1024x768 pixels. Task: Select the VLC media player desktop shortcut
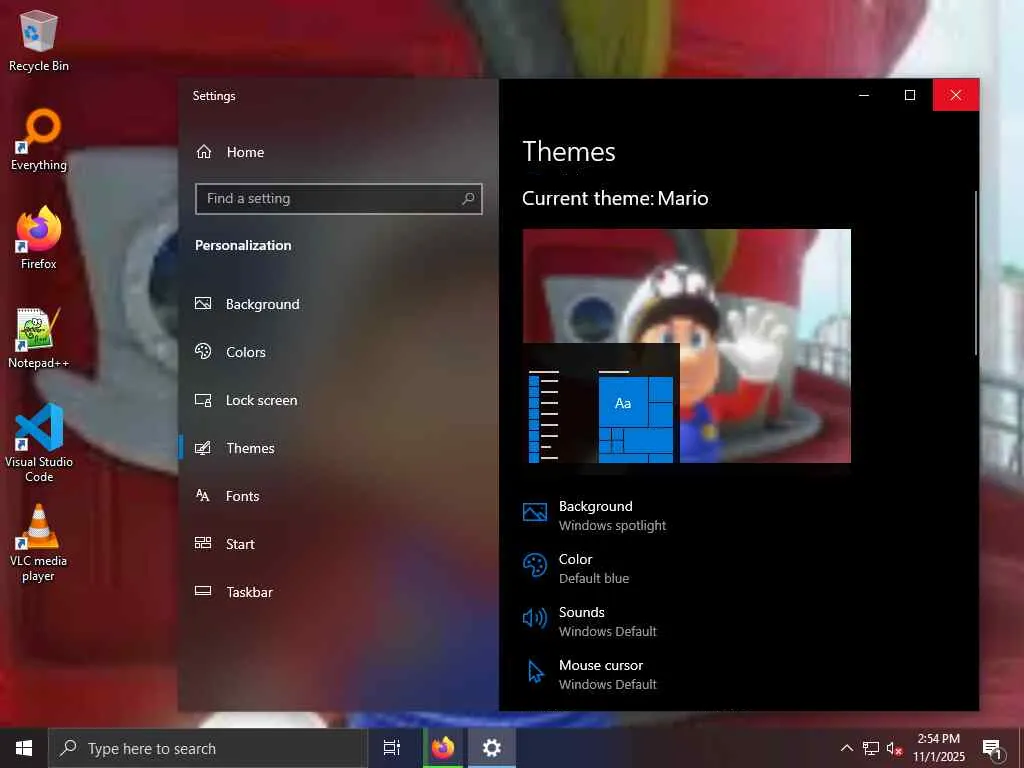[x=39, y=543]
